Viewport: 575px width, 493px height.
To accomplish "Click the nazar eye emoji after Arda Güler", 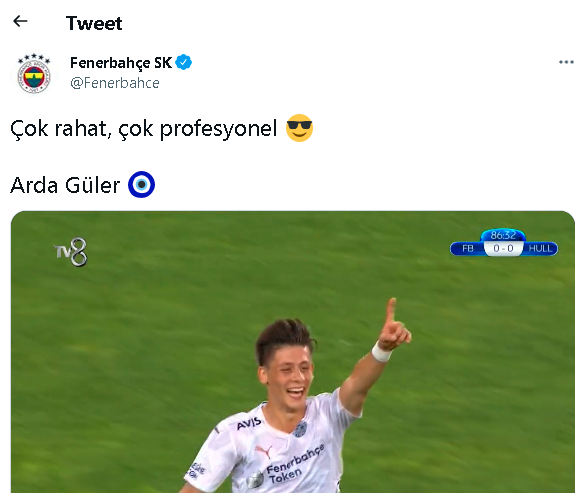I will click(142, 185).
